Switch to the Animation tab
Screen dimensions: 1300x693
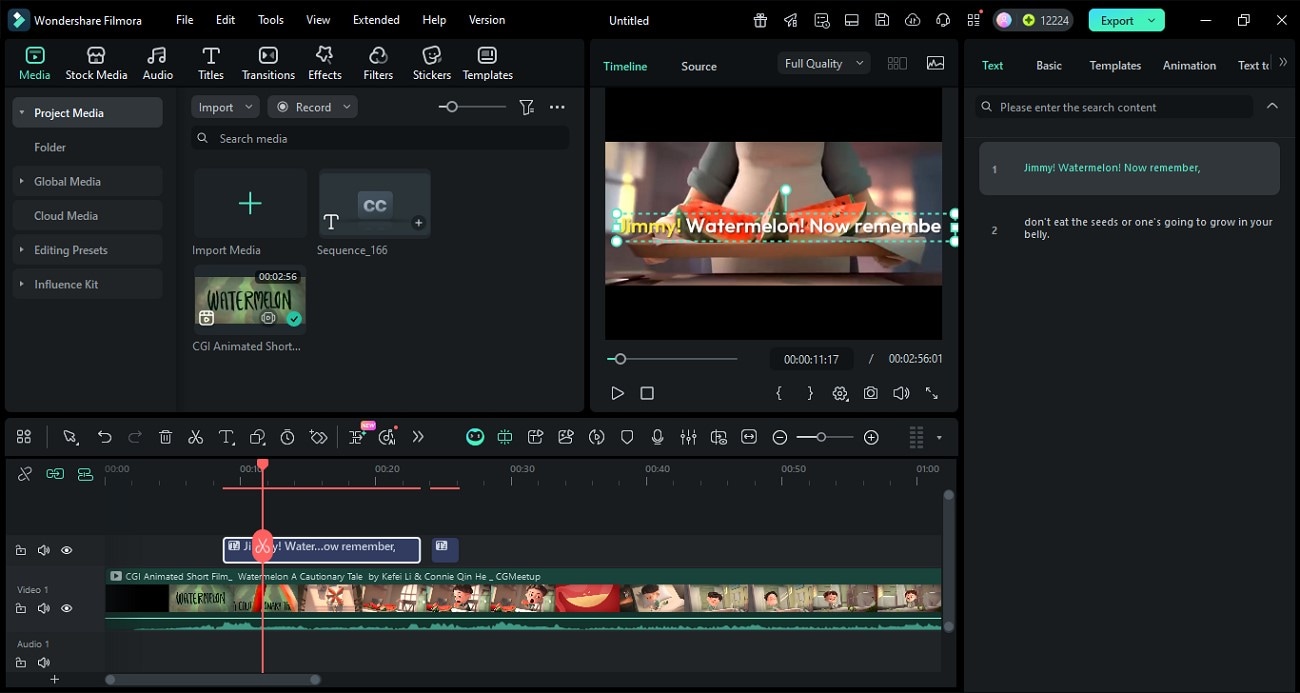tap(1189, 65)
